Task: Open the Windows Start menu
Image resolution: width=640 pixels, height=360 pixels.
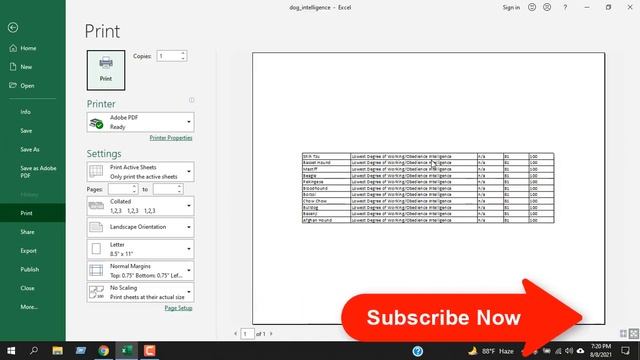Action: point(11,351)
